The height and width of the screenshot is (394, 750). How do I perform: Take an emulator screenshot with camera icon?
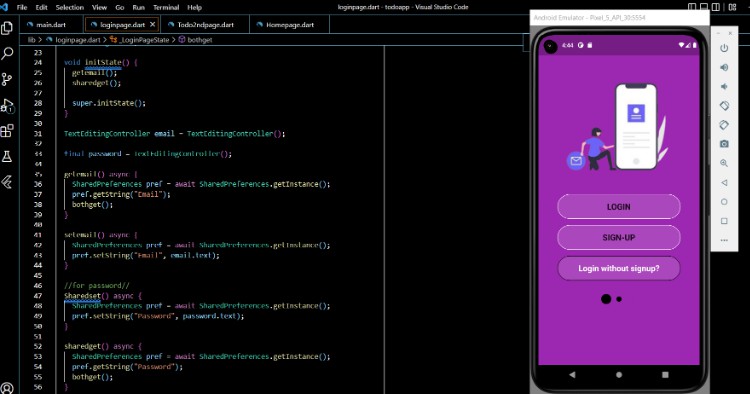[724, 144]
